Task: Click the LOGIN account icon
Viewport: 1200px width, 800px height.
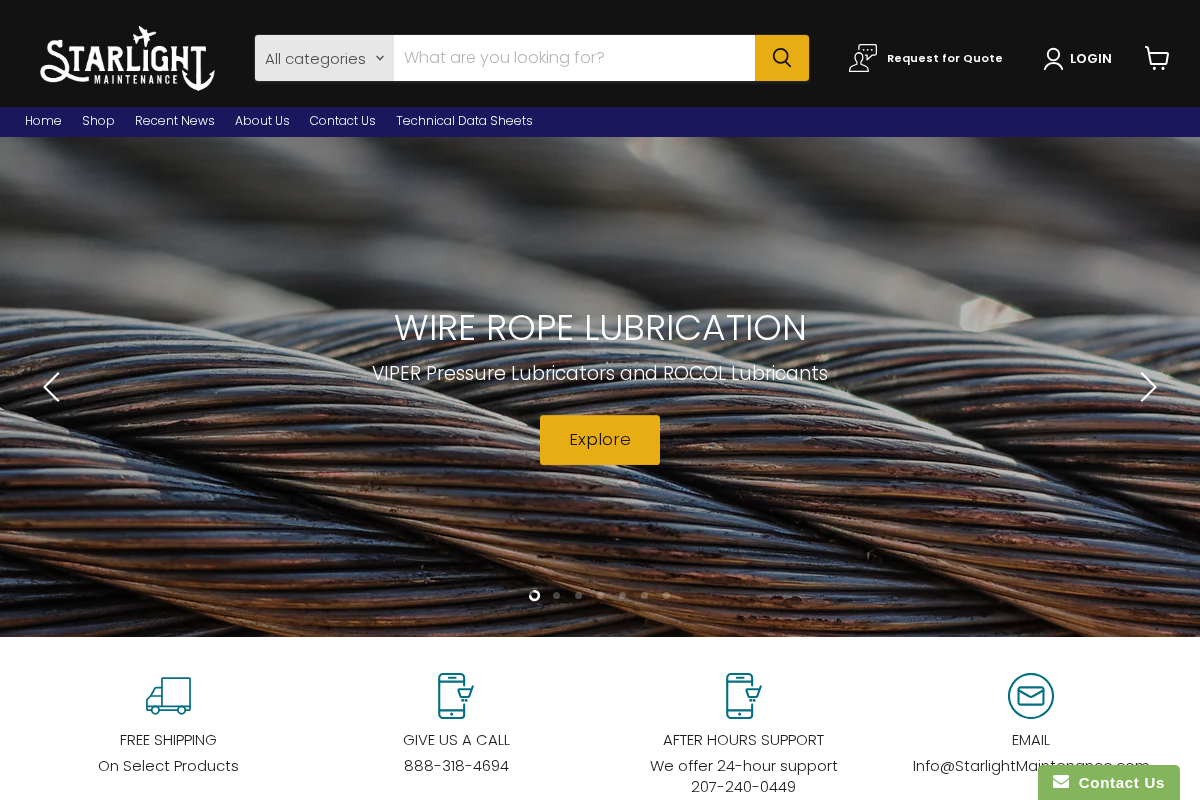Action: click(x=1052, y=58)
